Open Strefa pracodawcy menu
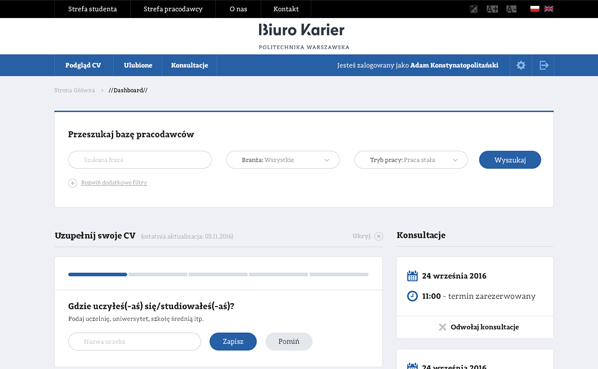Image resolution: width=598 pixels, height=369 pixels. tap(173, 9)
